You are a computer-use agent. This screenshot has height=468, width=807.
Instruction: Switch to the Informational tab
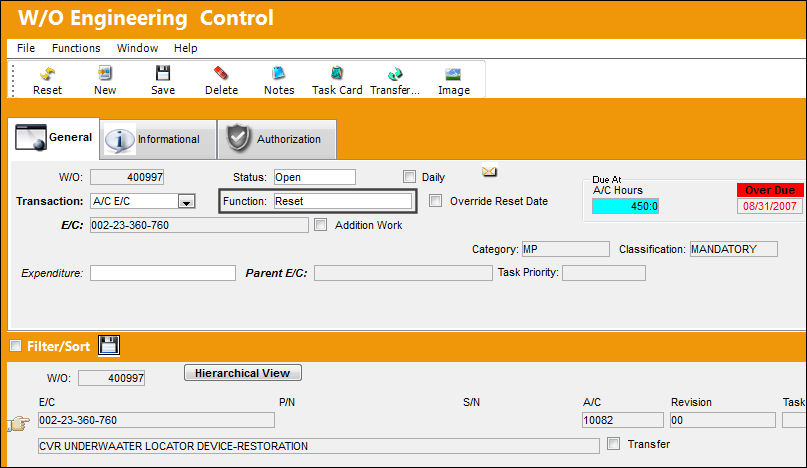(x=158, y=140)
